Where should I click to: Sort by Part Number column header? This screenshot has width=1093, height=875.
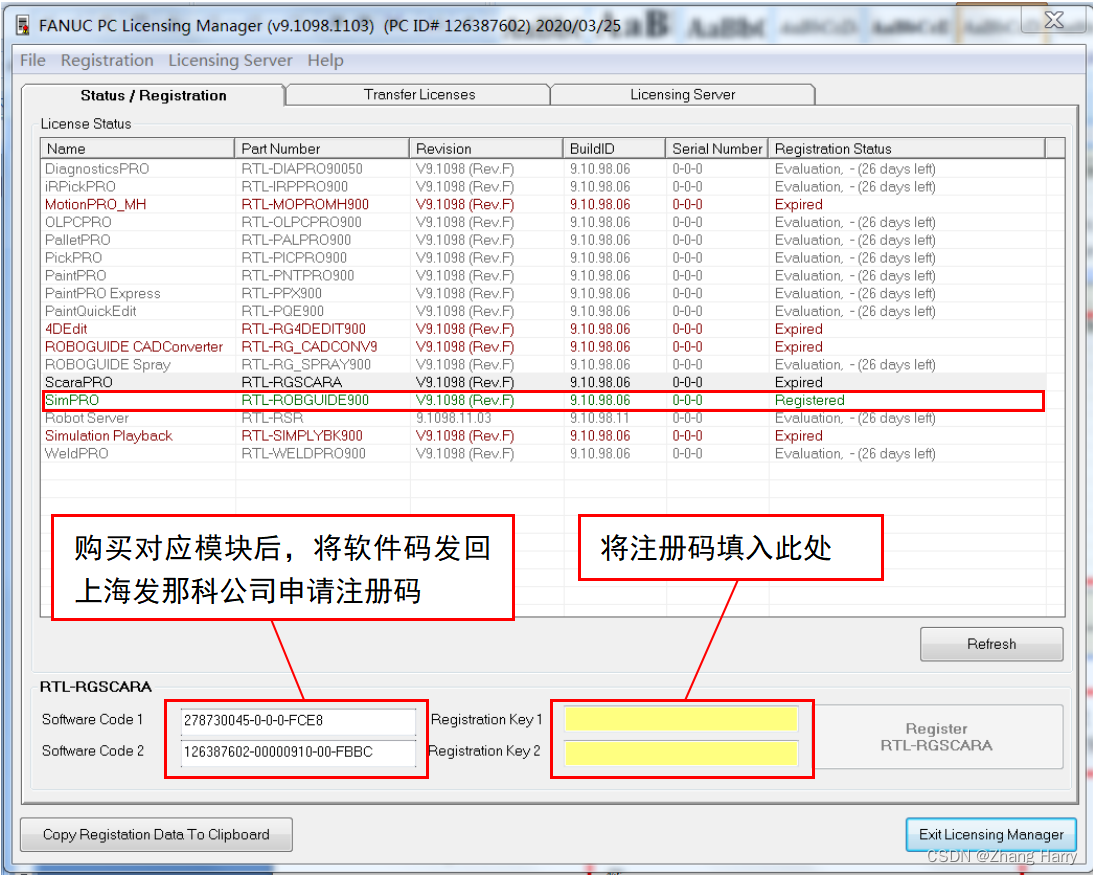coord(321,149)
